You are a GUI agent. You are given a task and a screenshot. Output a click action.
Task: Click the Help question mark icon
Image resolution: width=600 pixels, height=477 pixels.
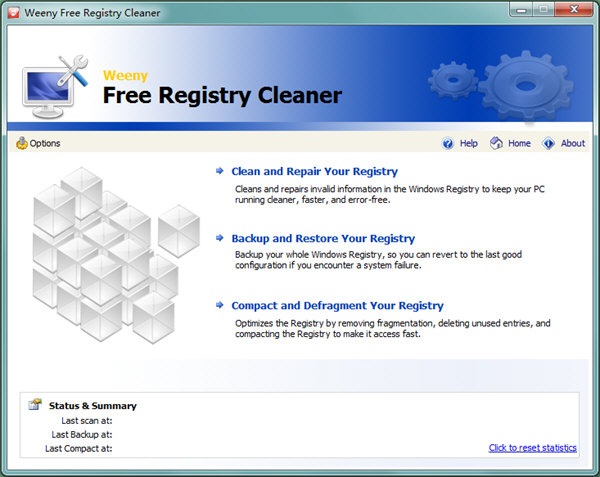coord(448,143)
